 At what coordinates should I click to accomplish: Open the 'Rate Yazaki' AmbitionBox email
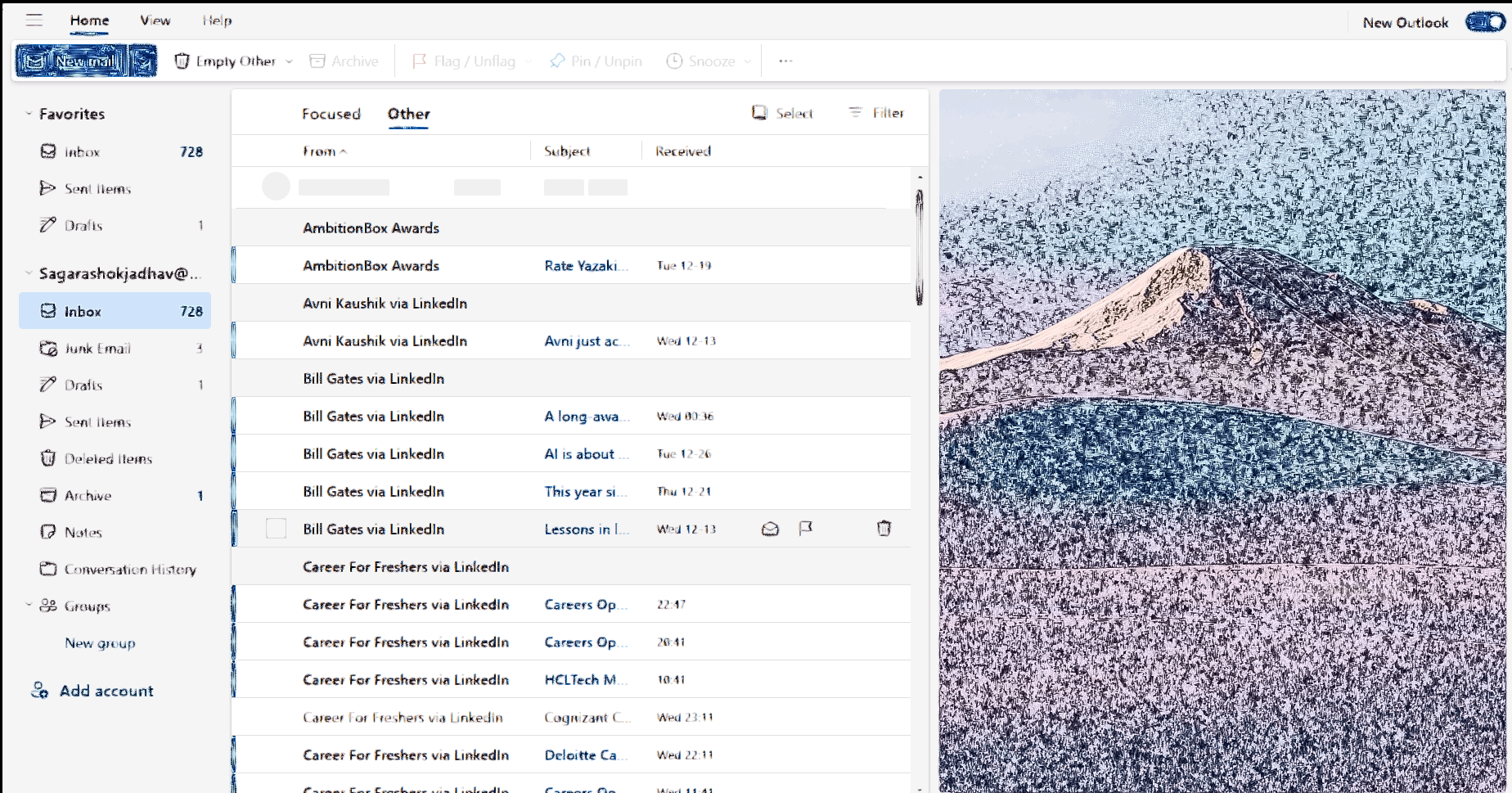pos(572,265)
